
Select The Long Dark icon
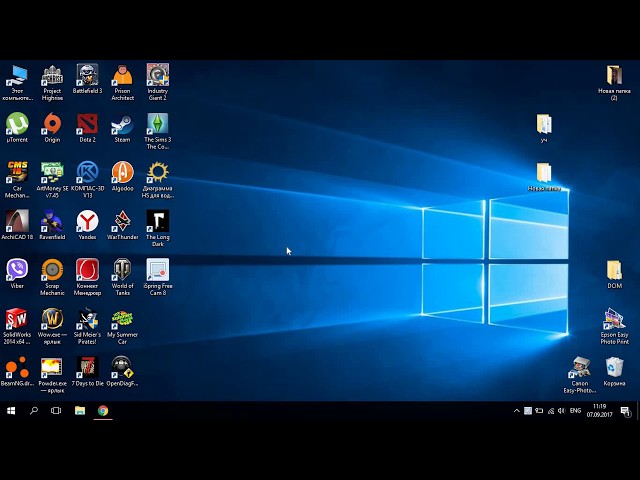[157, 220]
